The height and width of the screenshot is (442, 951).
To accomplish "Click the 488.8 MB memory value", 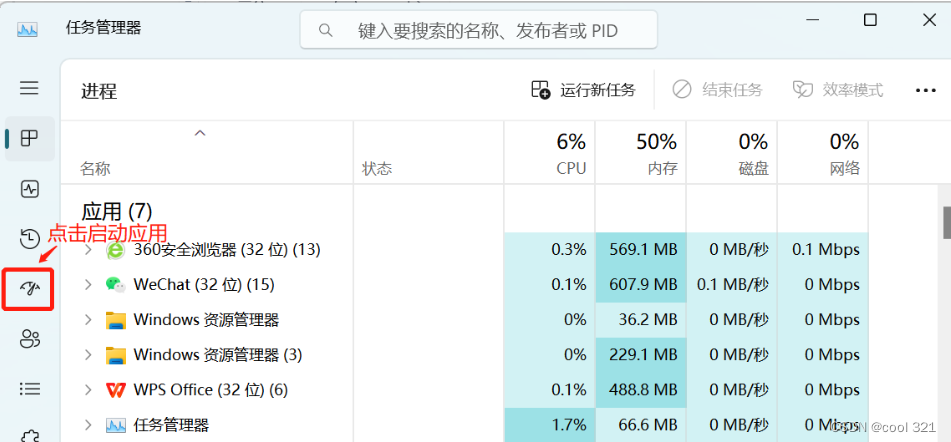I will [x=645, y=390].
